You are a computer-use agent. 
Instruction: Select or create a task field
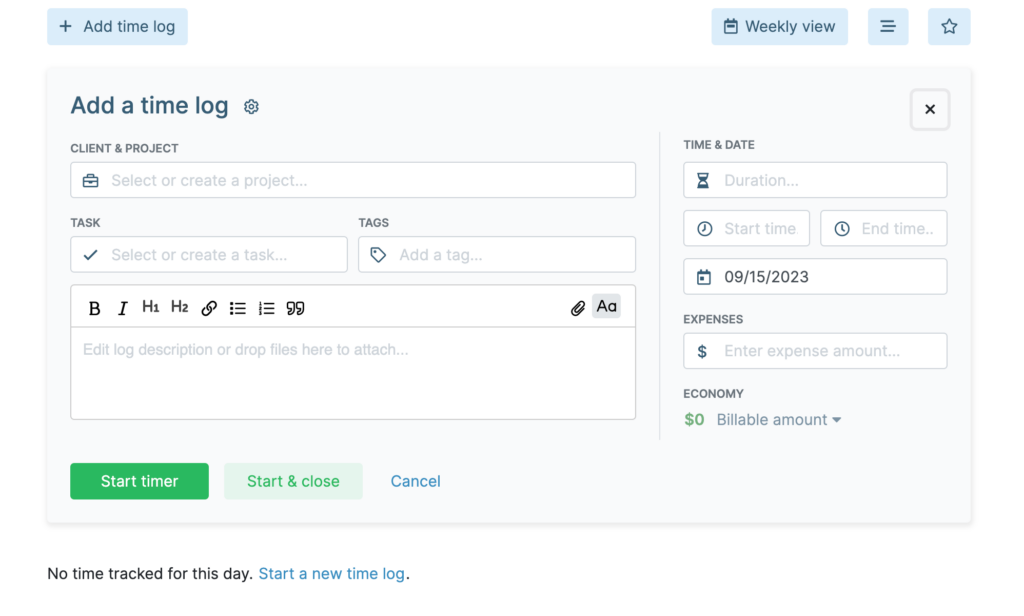[x=209, y=255]
